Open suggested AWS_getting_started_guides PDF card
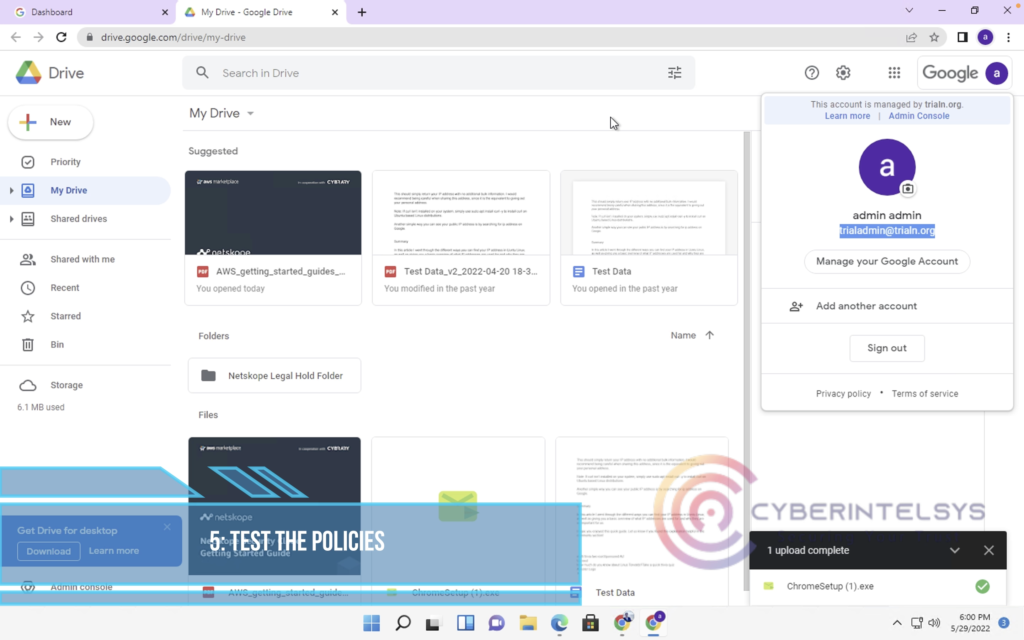1024x640 pixels. tap(273, 238)
